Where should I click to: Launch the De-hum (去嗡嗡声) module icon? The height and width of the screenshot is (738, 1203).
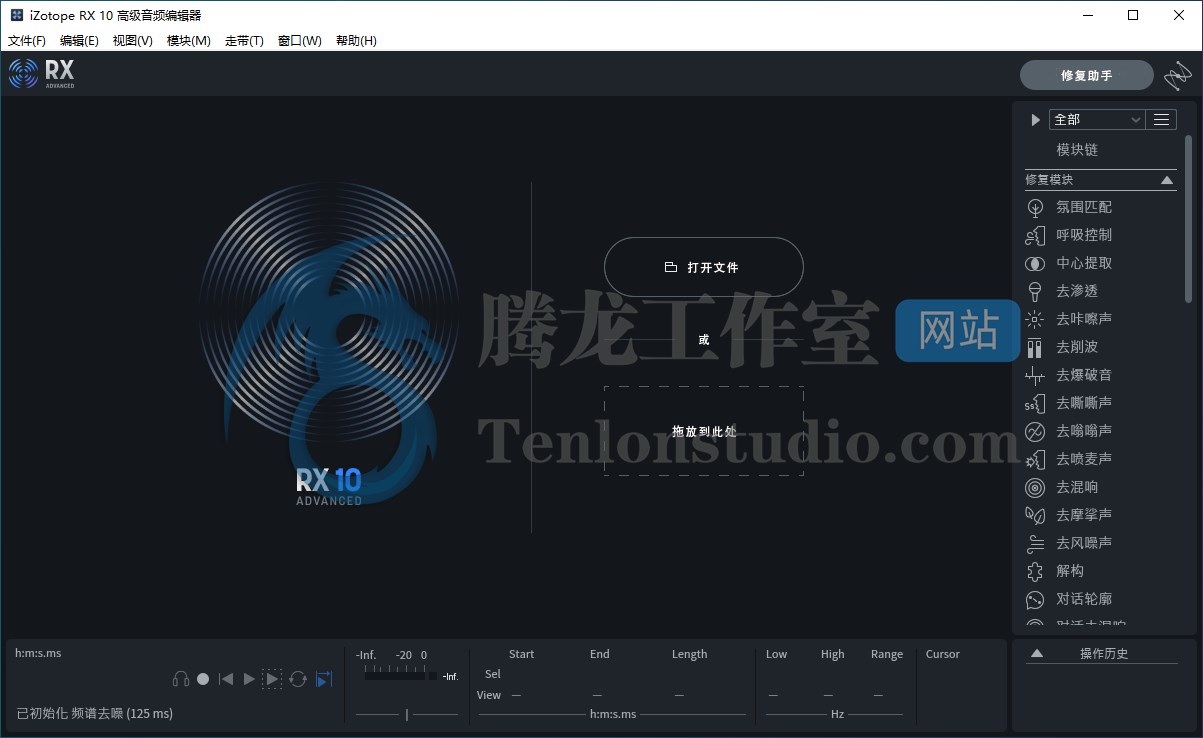(1035, 431)
